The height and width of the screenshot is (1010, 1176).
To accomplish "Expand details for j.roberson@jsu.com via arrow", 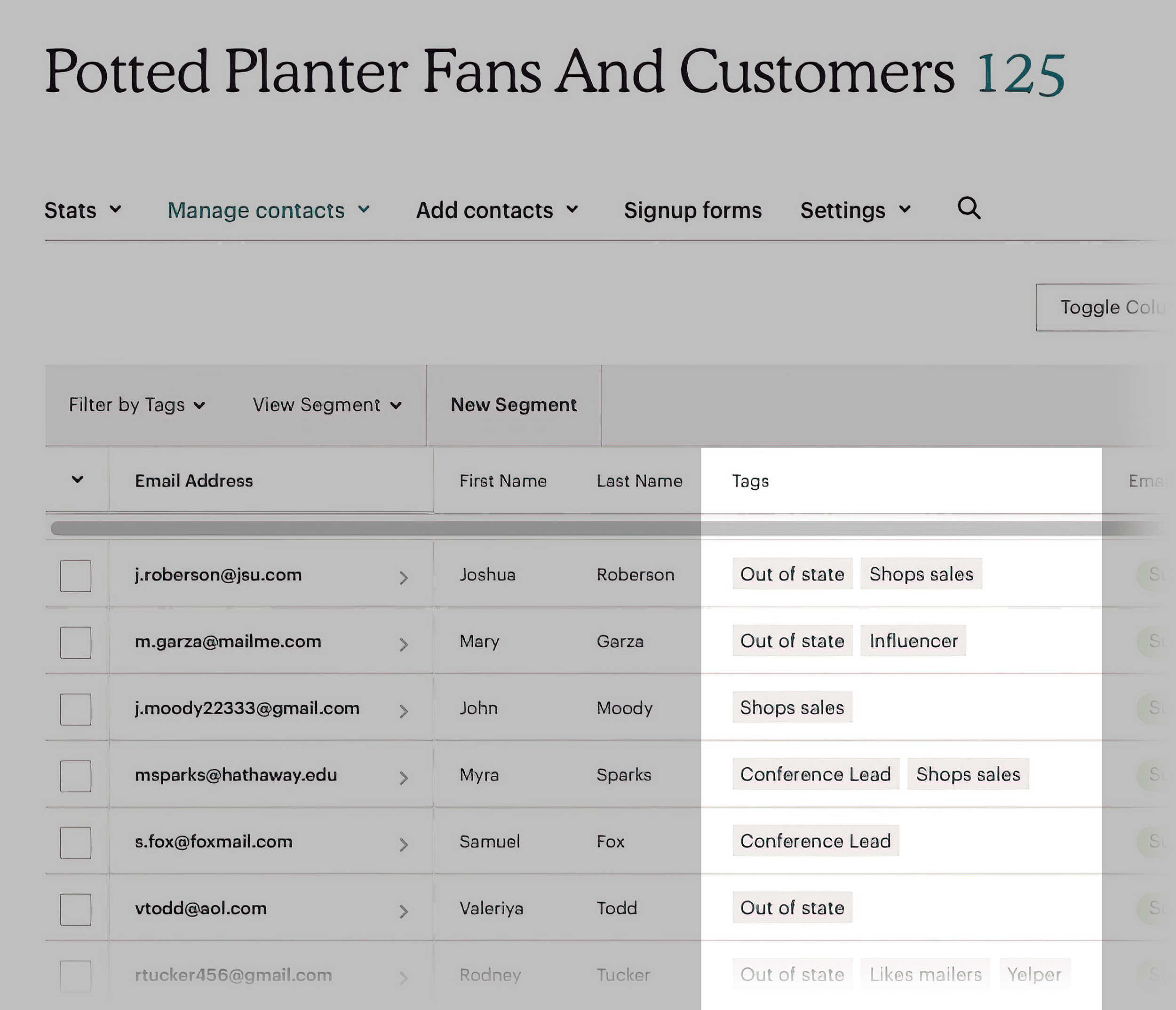I will click(x=404, y=577).
